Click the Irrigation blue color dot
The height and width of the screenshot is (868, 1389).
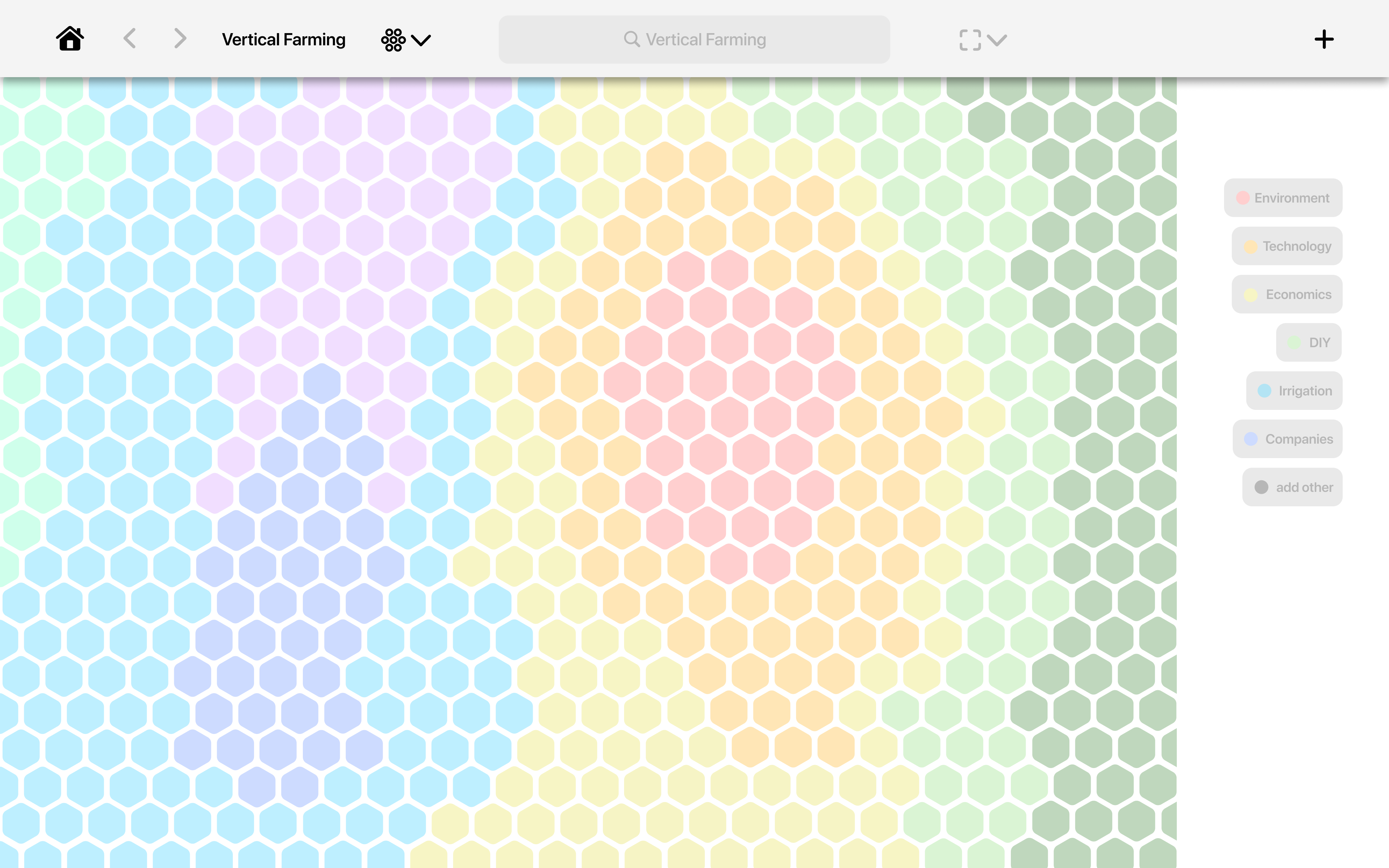pos(1265,391)
